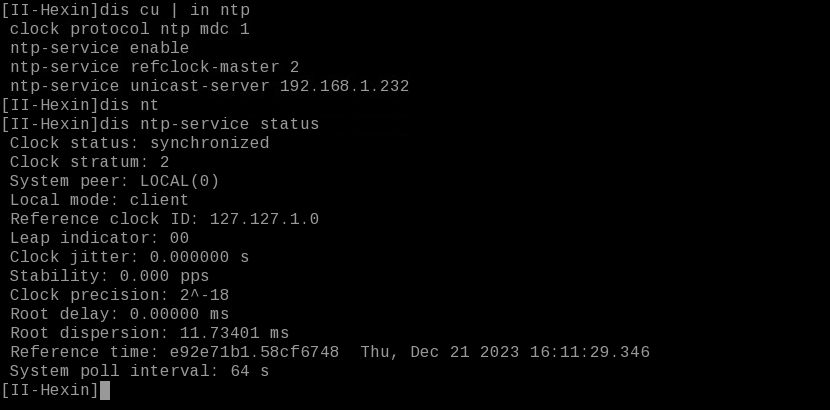The height and width of the screenshot is (410, 830).
Task: Click the "clock protocol ntp mdc 1" line
Action: tap(129, 29)
